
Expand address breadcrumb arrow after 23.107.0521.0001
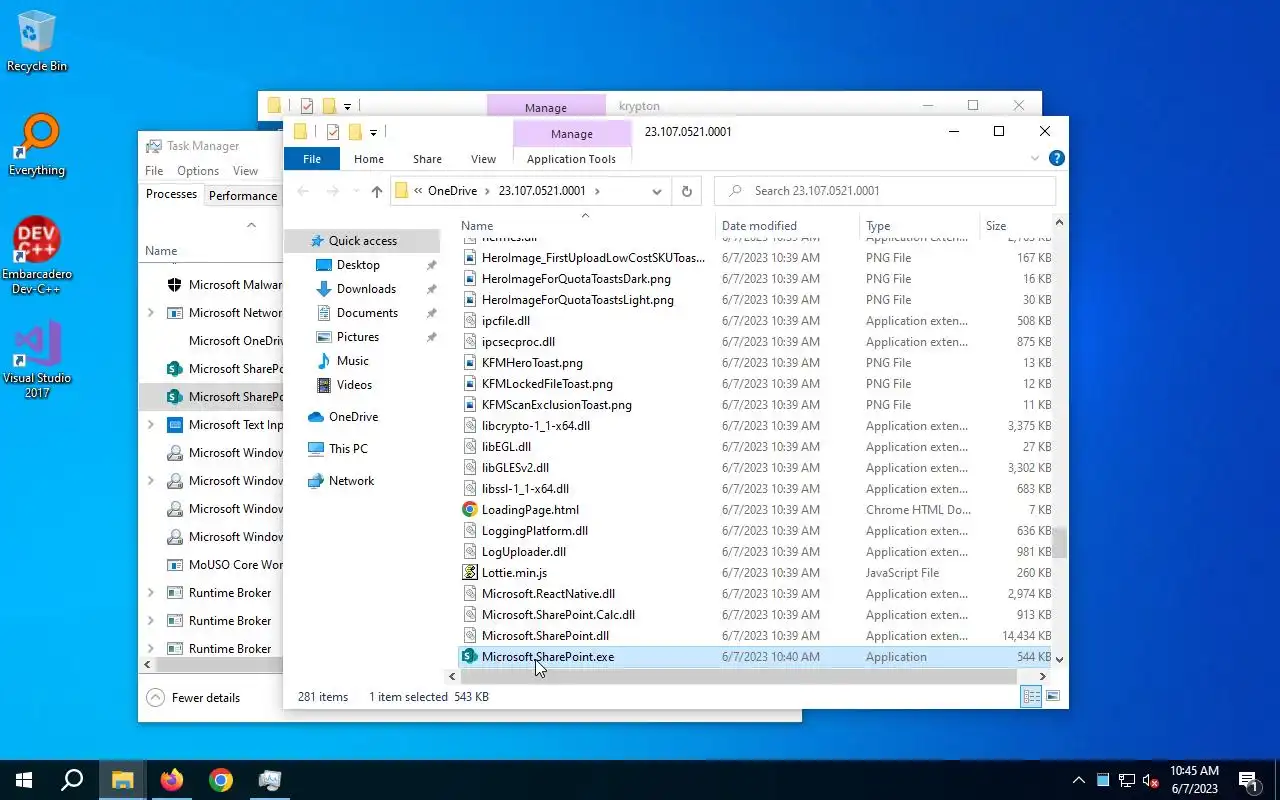pos(597,191)
